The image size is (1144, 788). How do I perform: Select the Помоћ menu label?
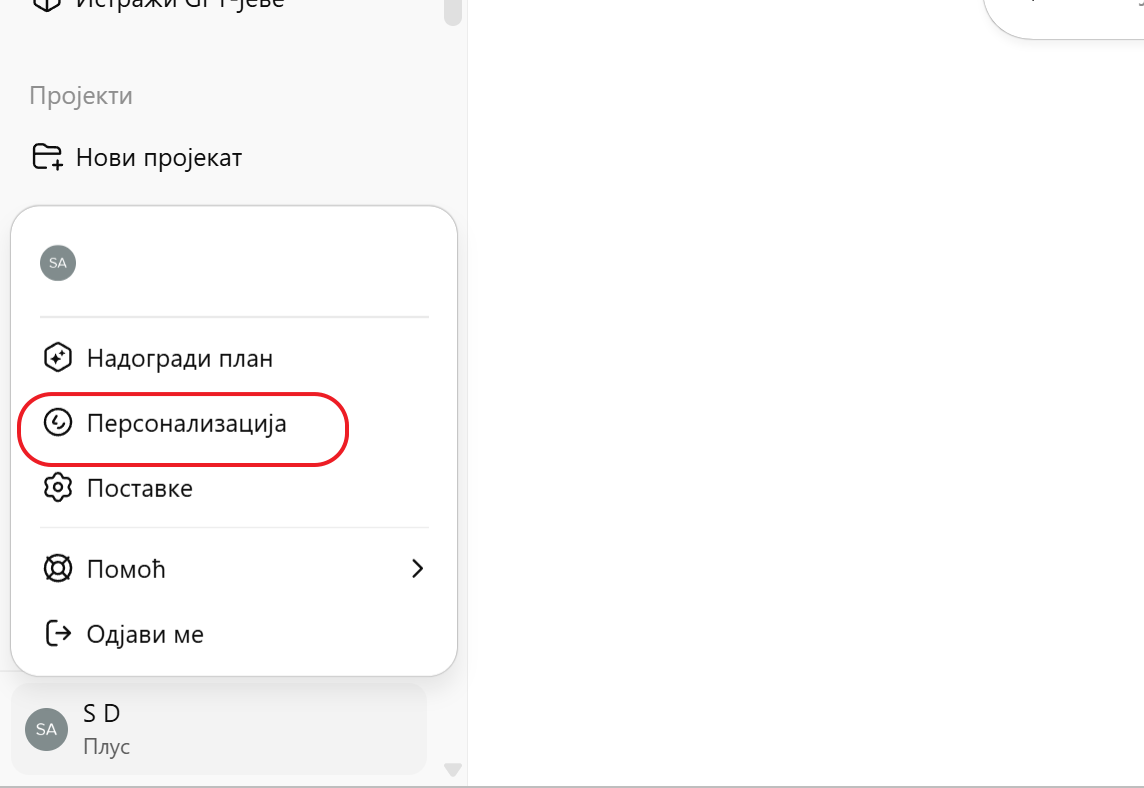(x=126, y=569)
